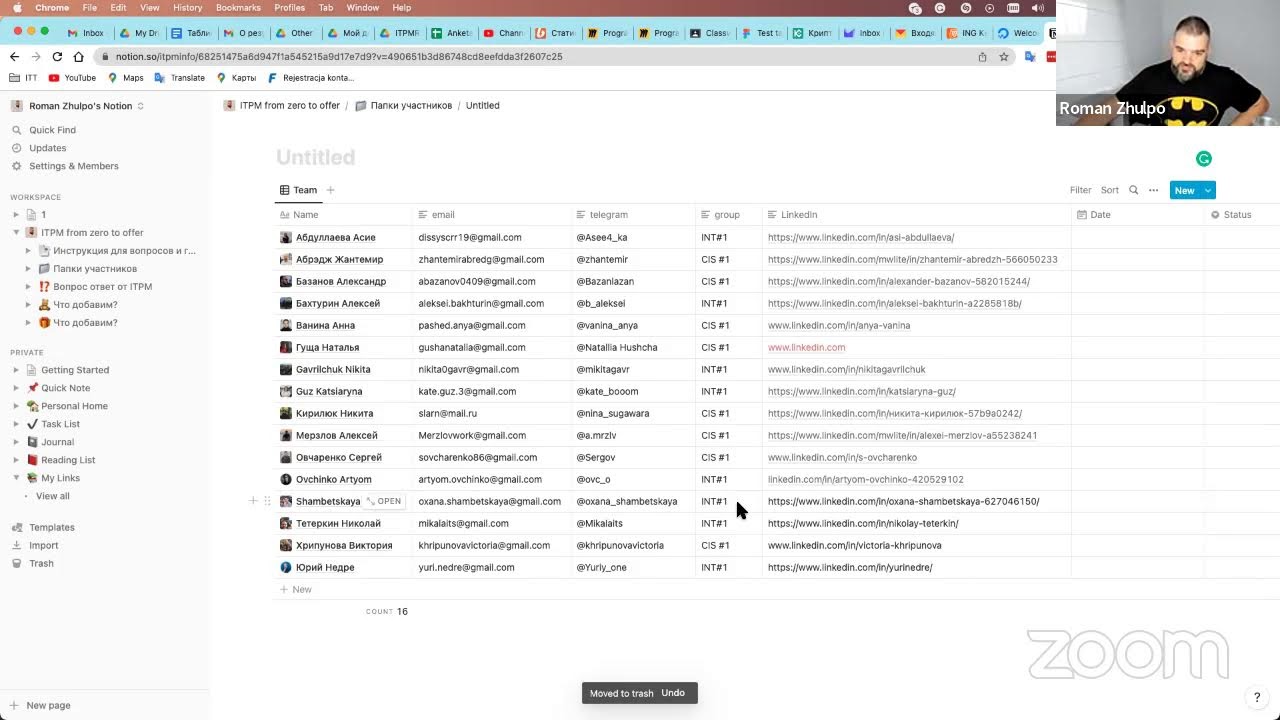Expand the ITPM from zero to offer tree item
The height and width of the screenshot is (720, 1280).
click(x=16, y=233)
